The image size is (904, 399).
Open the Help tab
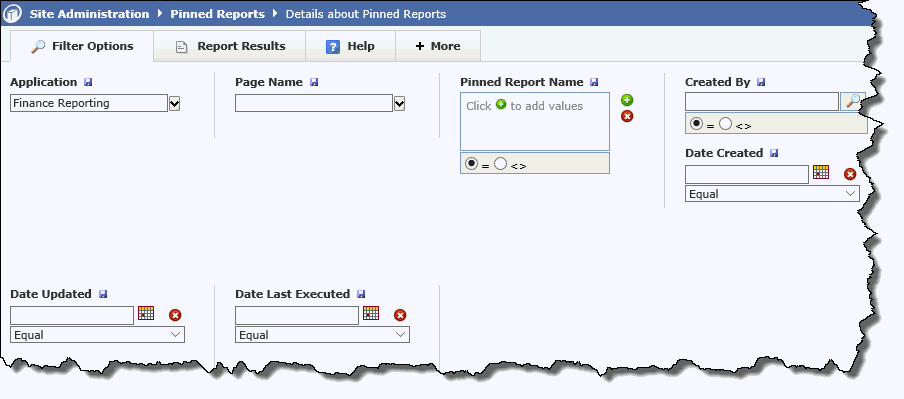point(351,46)
